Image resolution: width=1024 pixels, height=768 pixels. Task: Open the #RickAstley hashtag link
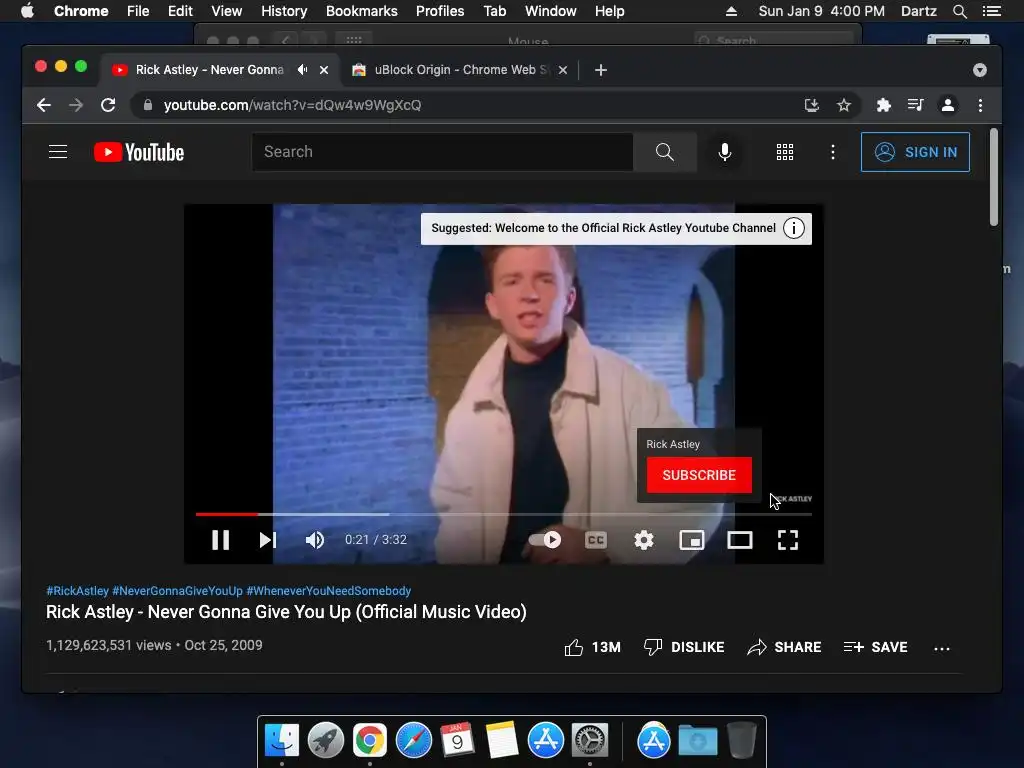point(77,591)
